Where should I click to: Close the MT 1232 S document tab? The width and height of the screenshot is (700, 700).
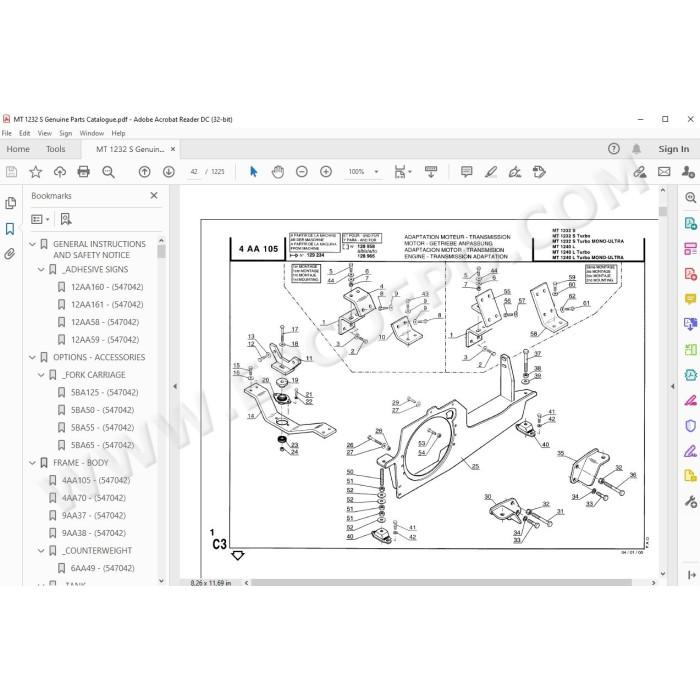pyautogui.click(x=173, y=149)
